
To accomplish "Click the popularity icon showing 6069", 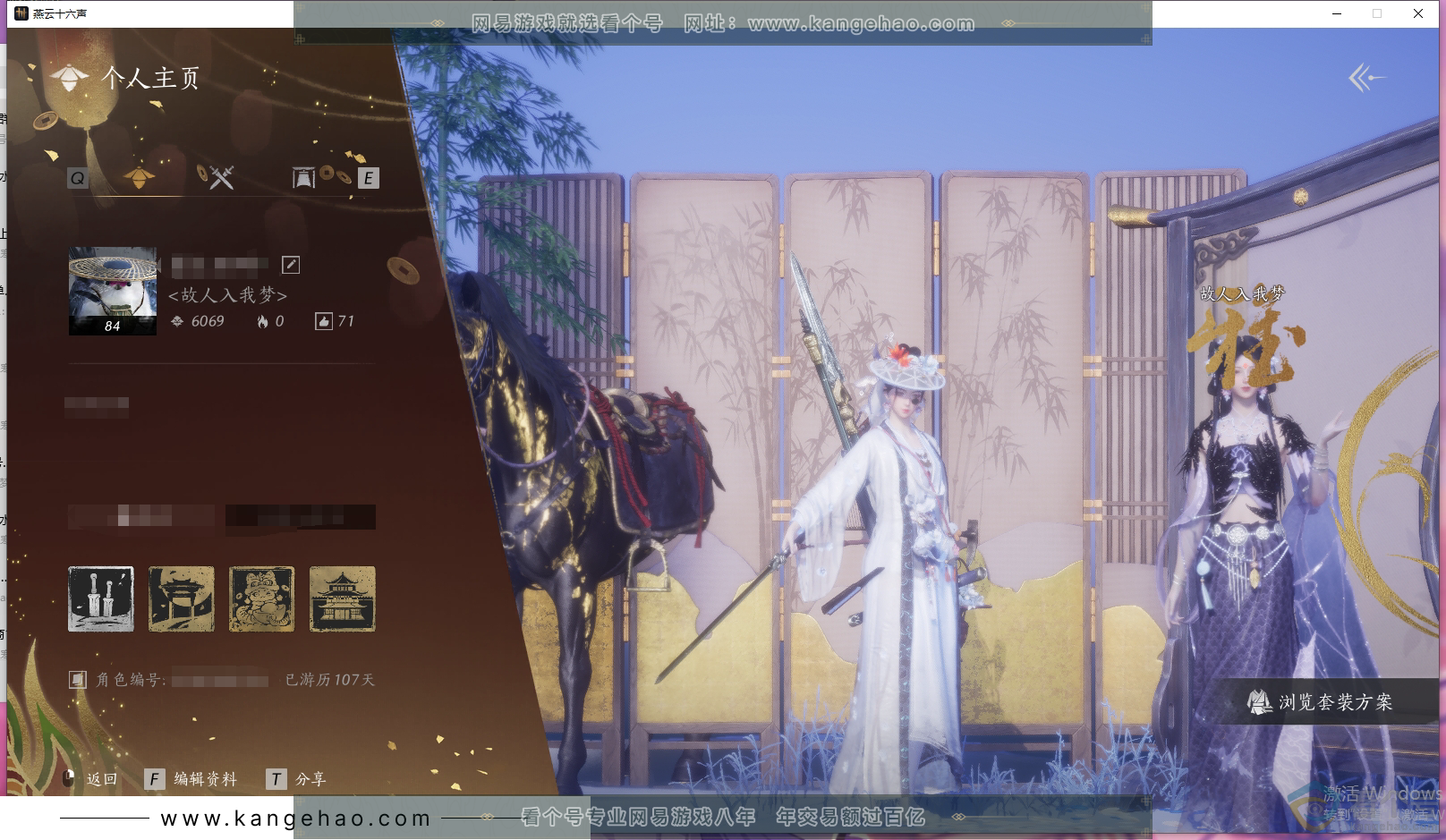I will 177,321.
